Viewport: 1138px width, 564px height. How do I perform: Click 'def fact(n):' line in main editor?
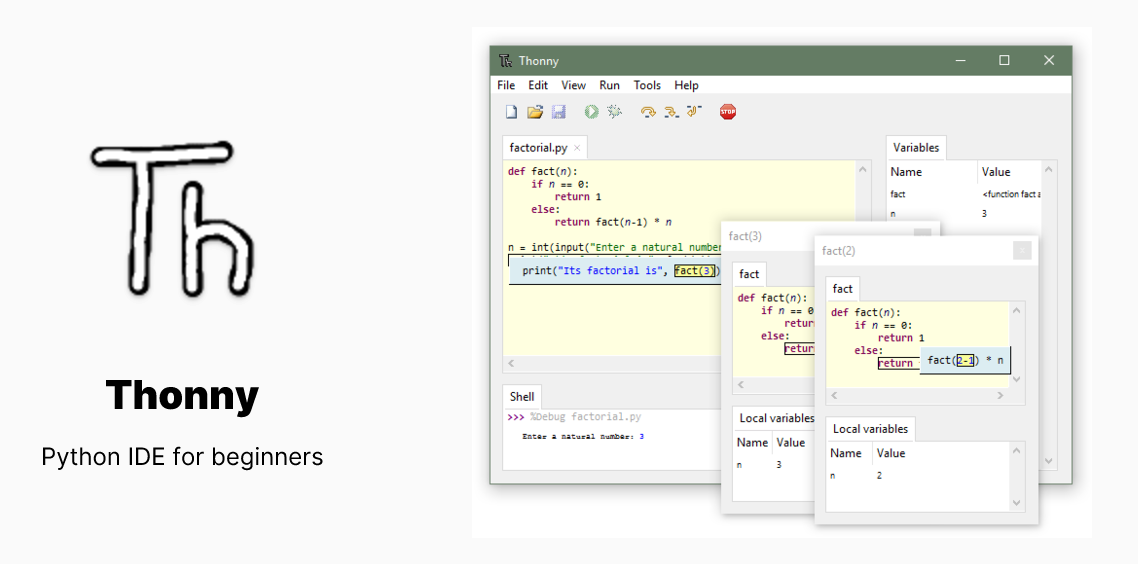[543, 171]
